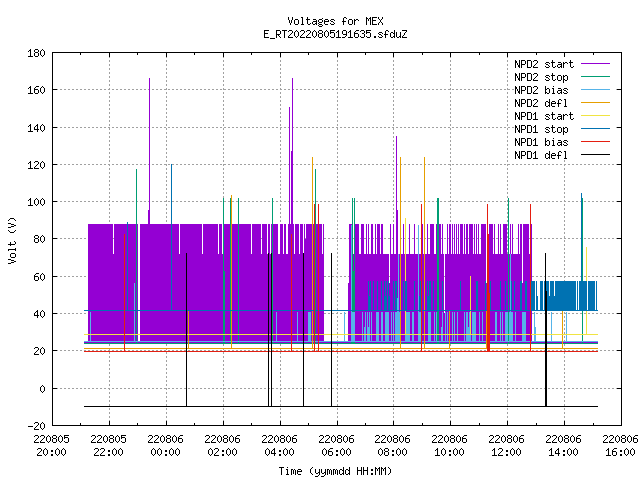Click the 'NPD1 start' legend label
640x480 pixels.
544,116
